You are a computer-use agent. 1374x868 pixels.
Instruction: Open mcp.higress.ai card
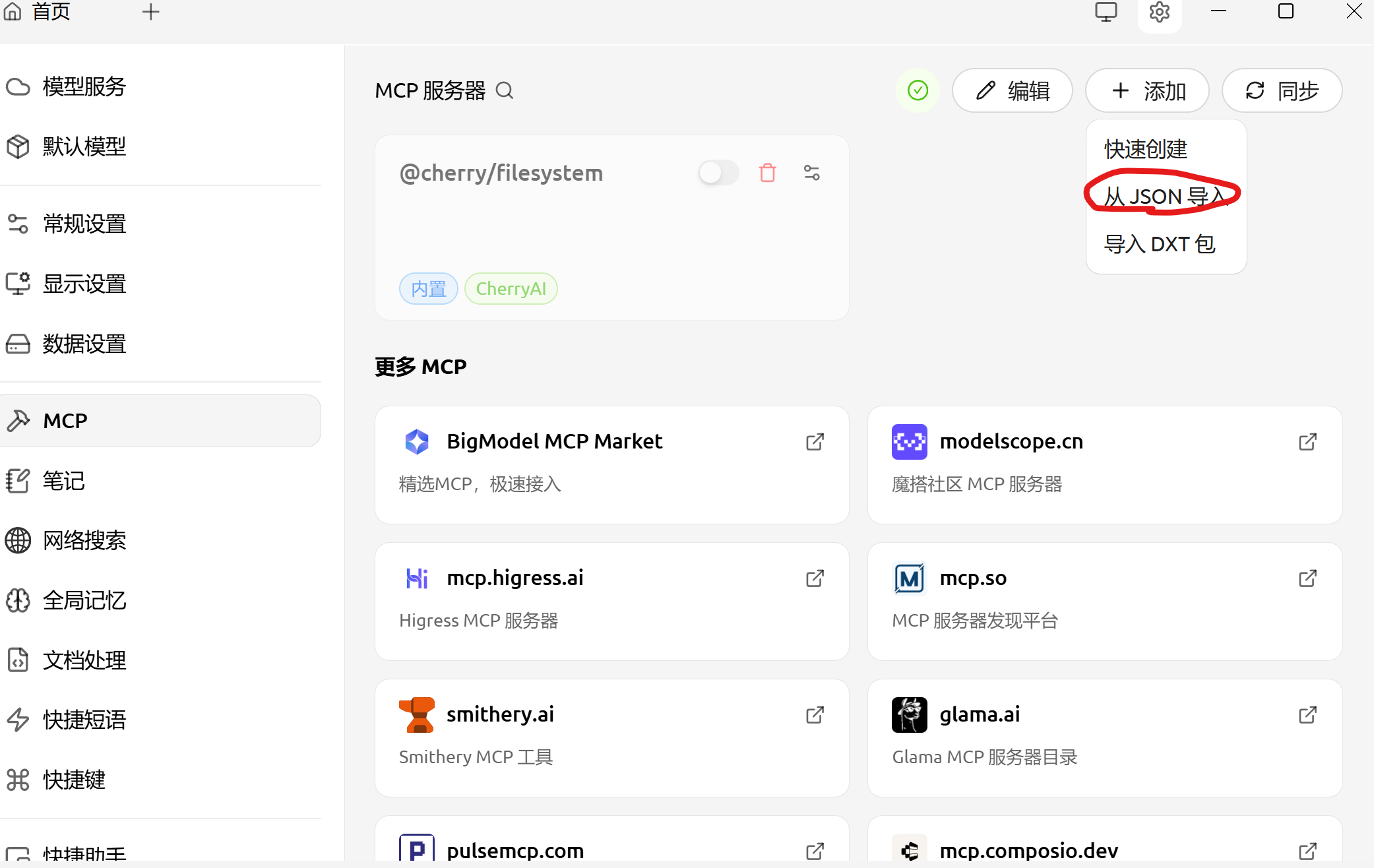(612, 602)
